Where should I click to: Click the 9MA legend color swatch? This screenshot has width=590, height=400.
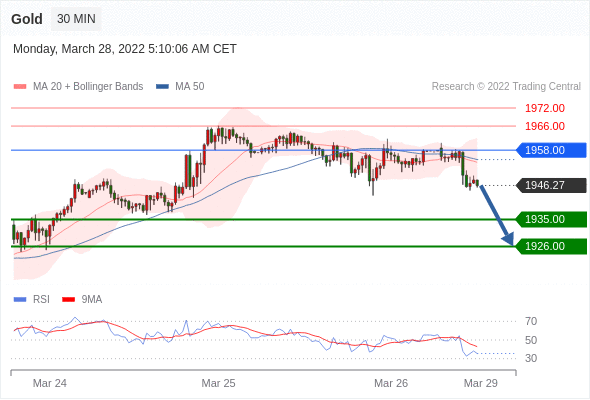(68, 300)
